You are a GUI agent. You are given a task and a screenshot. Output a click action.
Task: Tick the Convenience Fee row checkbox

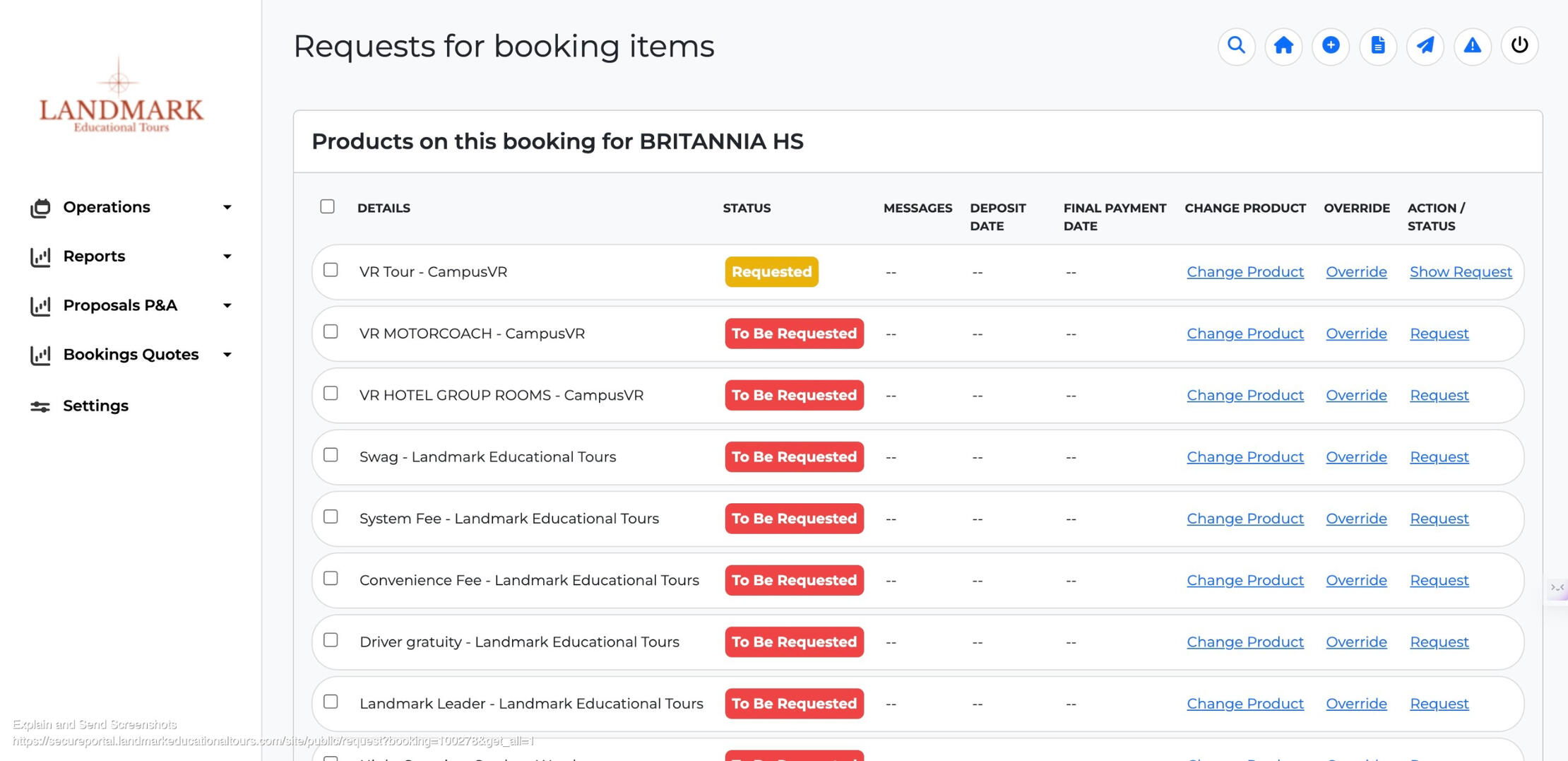click(x=331, y=578)
